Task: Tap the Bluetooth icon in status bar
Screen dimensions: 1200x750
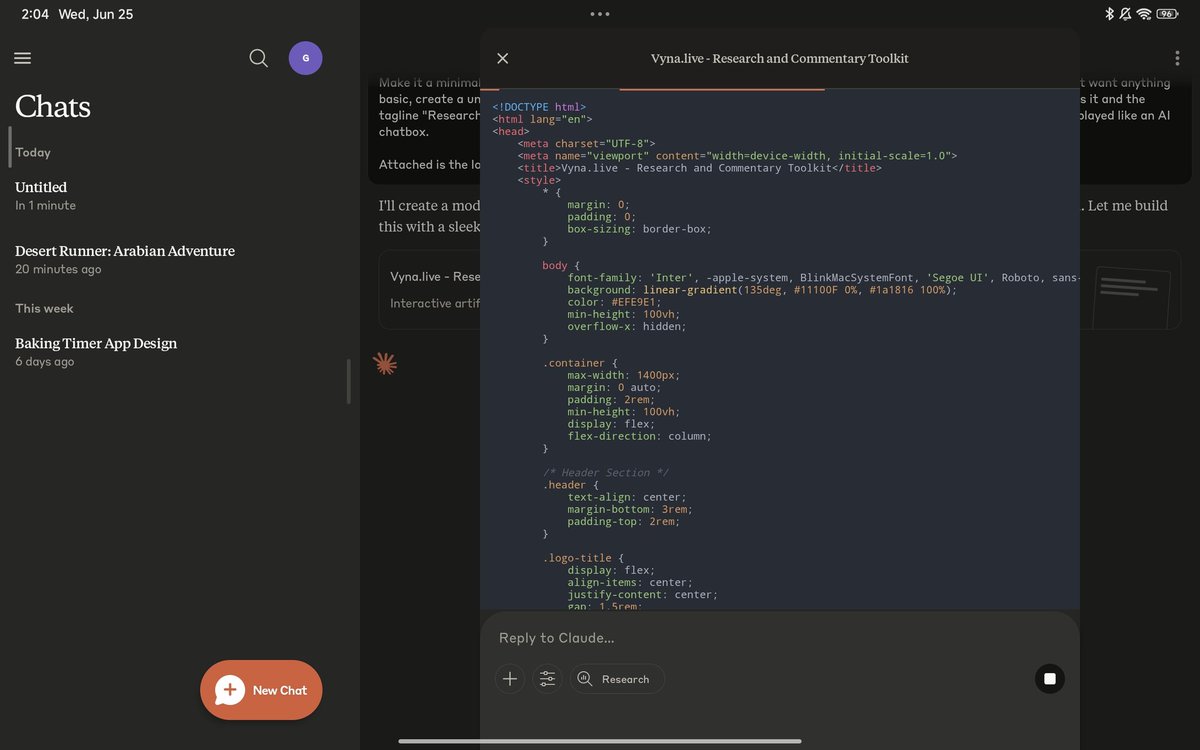Action: coord(1109,14)
